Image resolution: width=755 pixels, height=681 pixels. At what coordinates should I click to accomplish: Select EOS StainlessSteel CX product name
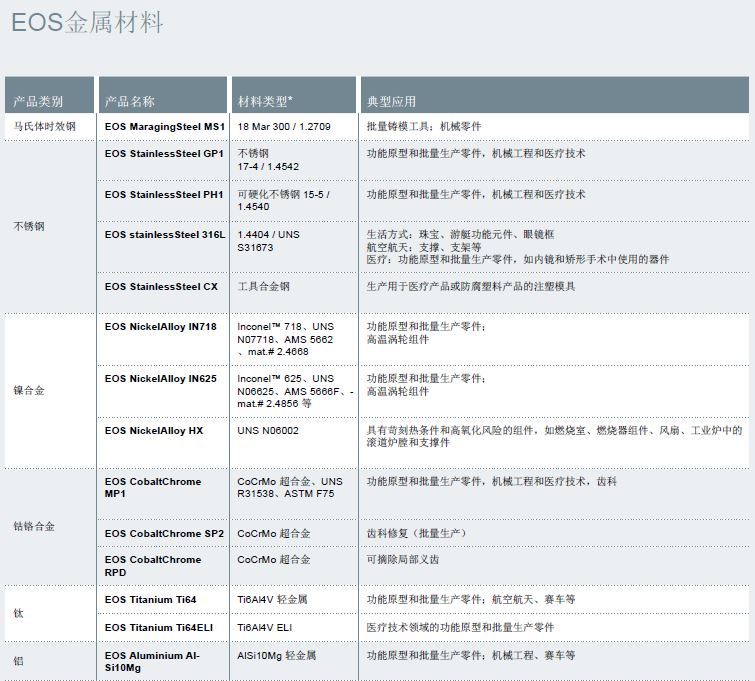[161, 287]
